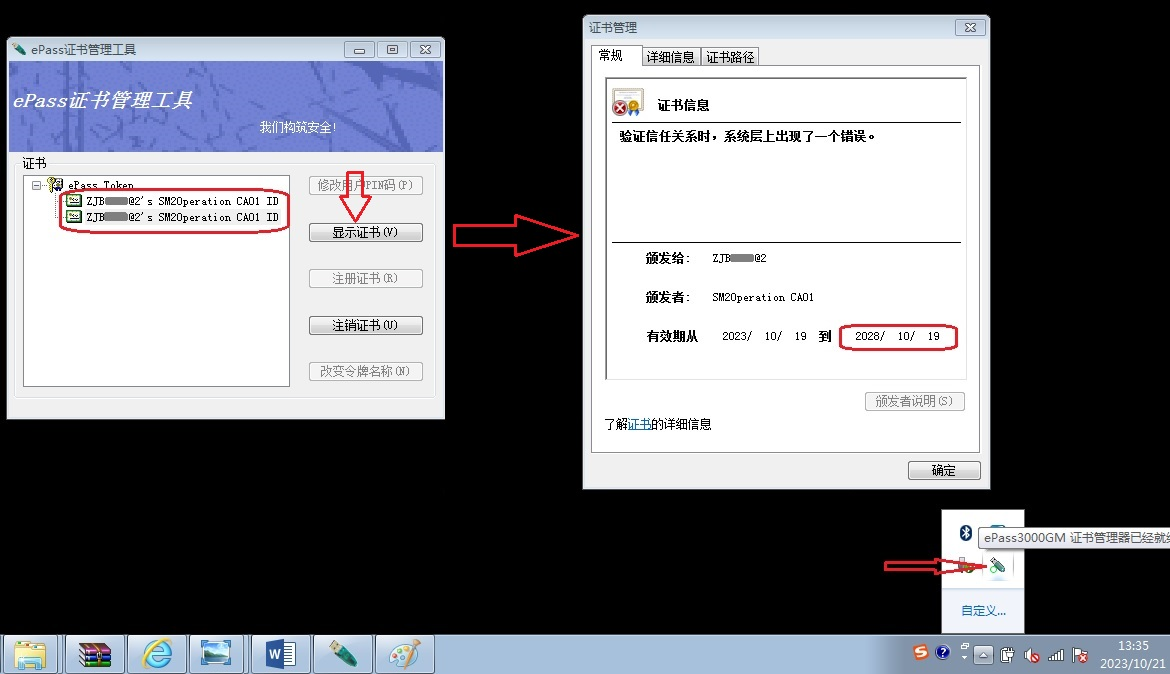Click the 颁发者说明(S) button
Image resolution: width=1170 pixels, height=674 pixels.
[915, 401]
